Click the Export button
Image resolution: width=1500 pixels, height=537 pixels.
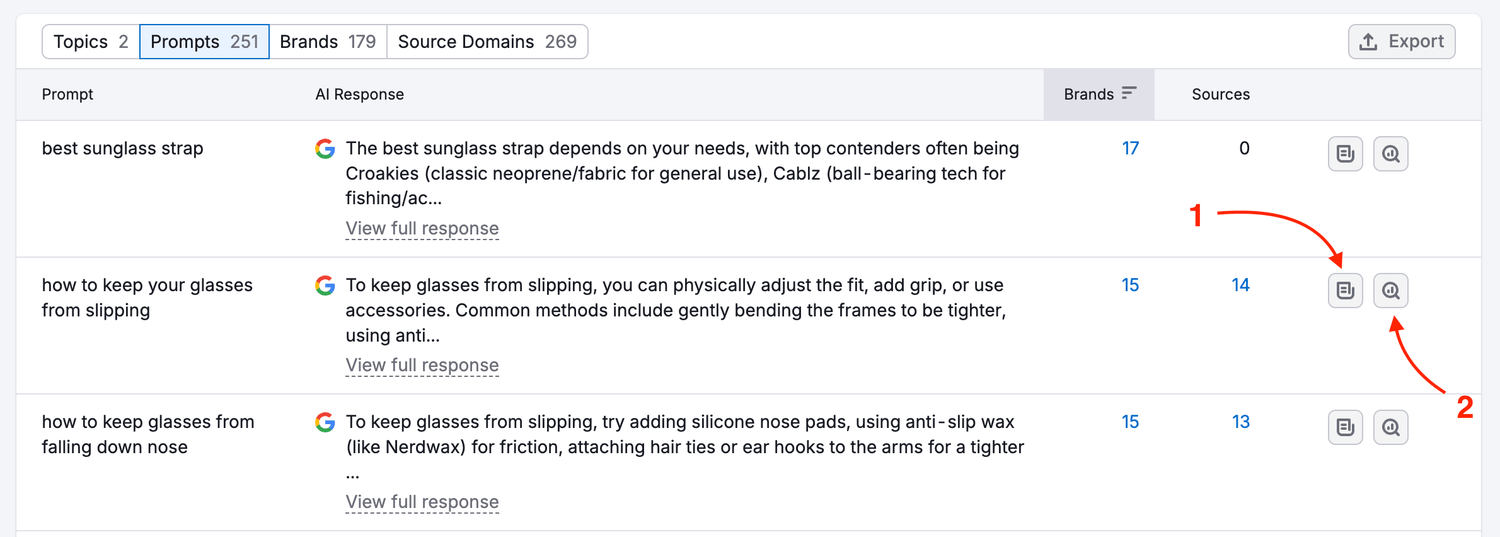coord(1401,42)
